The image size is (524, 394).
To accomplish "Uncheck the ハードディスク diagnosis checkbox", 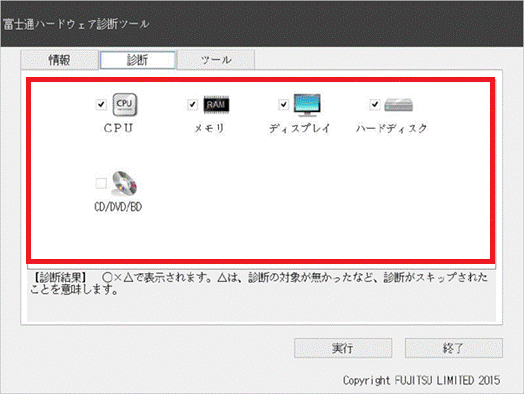I will point(375,105).
